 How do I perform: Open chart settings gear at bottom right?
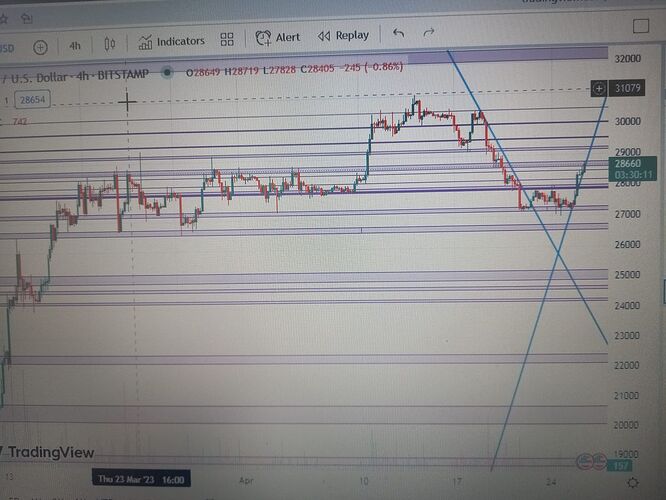pos(634,482)
